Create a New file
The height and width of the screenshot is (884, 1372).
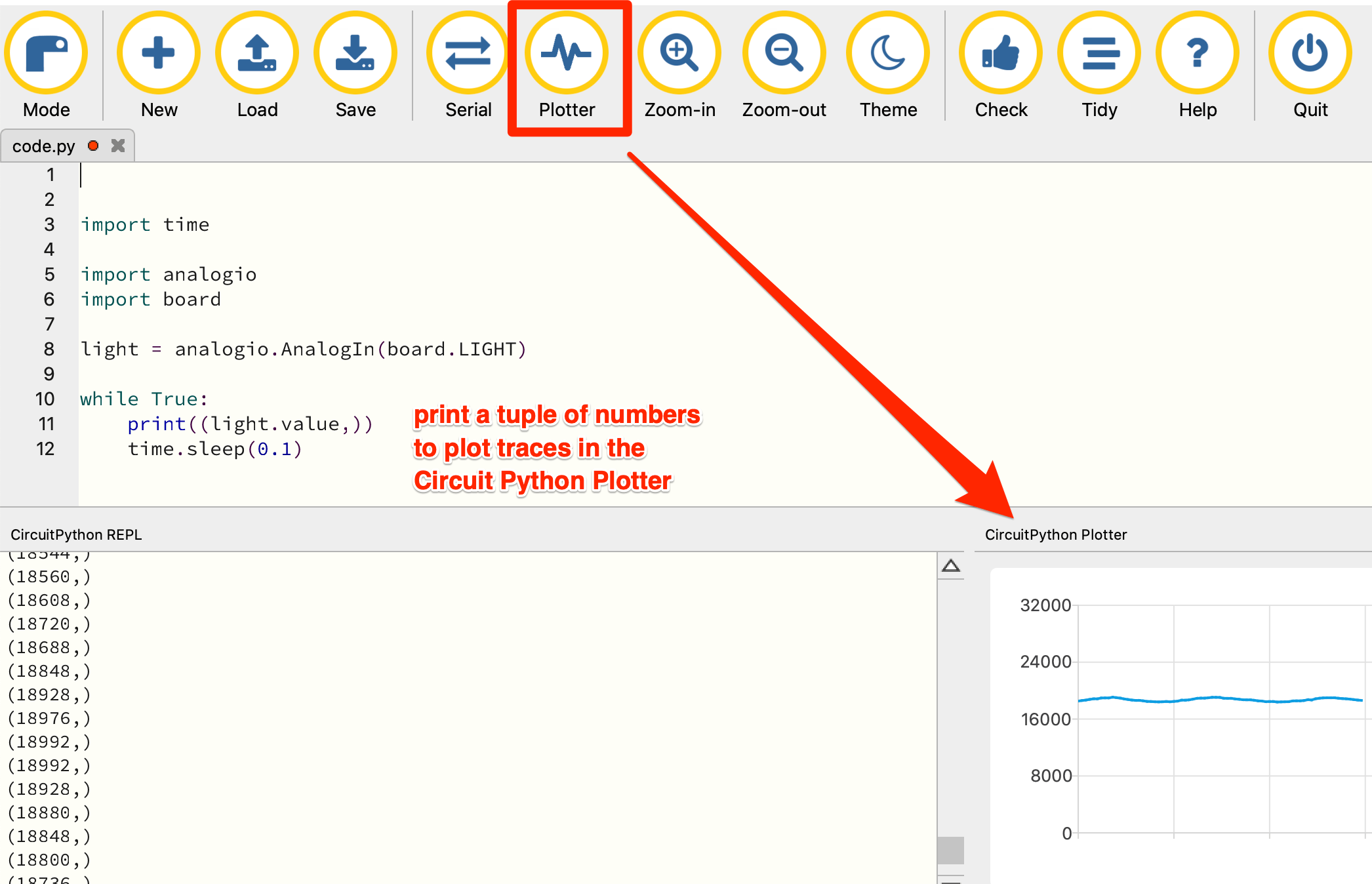[159, 54]
